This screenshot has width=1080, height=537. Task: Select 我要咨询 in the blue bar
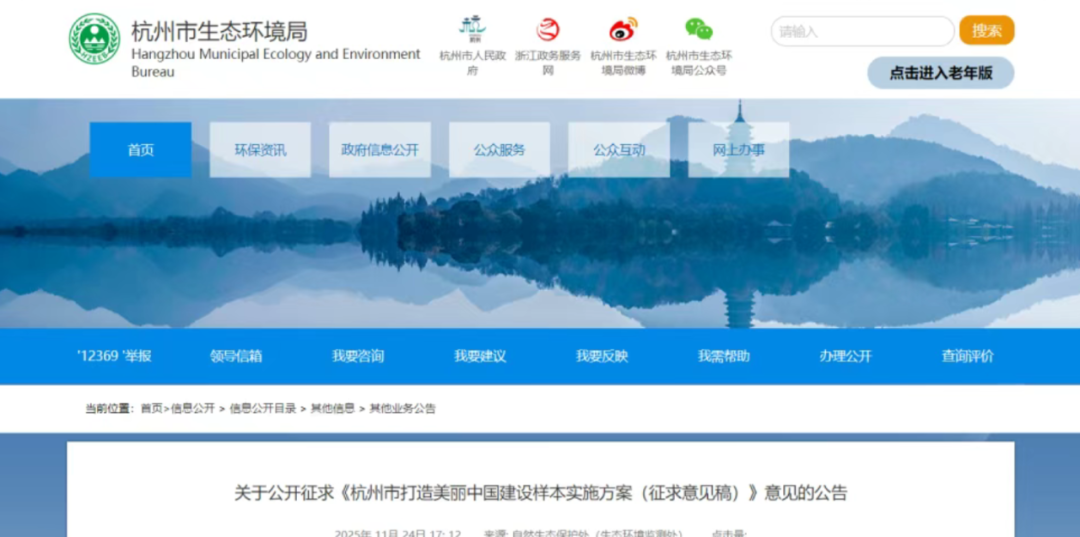[358, 356]
